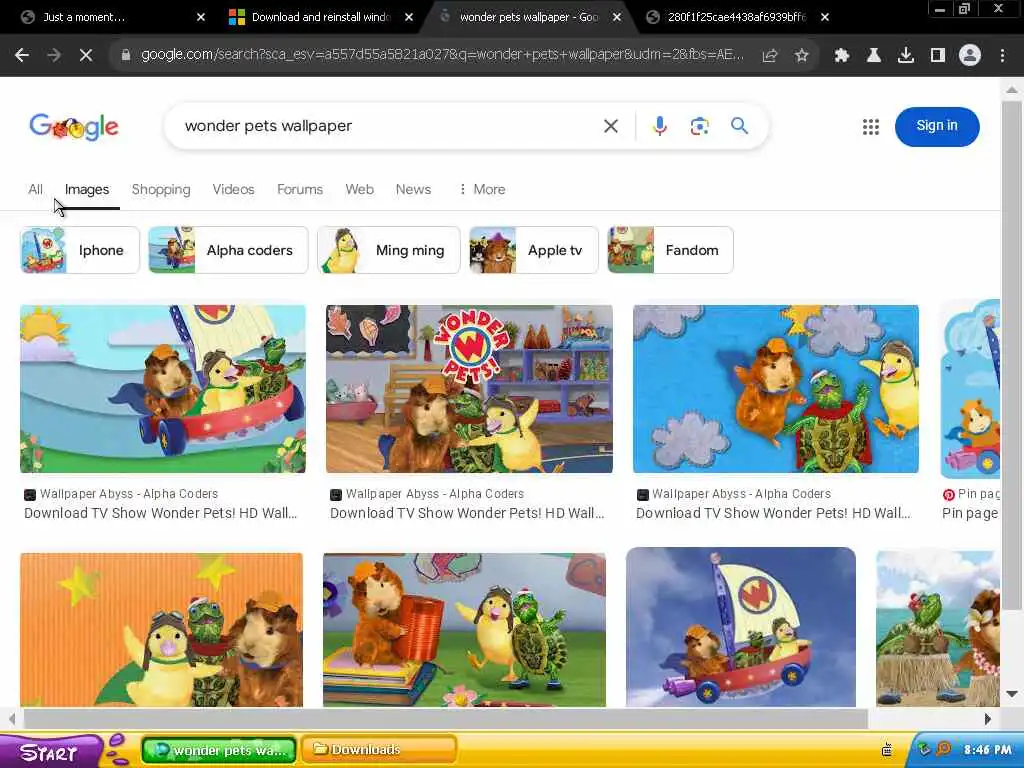Click the horizontal scrollbar left arrow
Viewport: 1024px width, 768px height.
point(12,719)
